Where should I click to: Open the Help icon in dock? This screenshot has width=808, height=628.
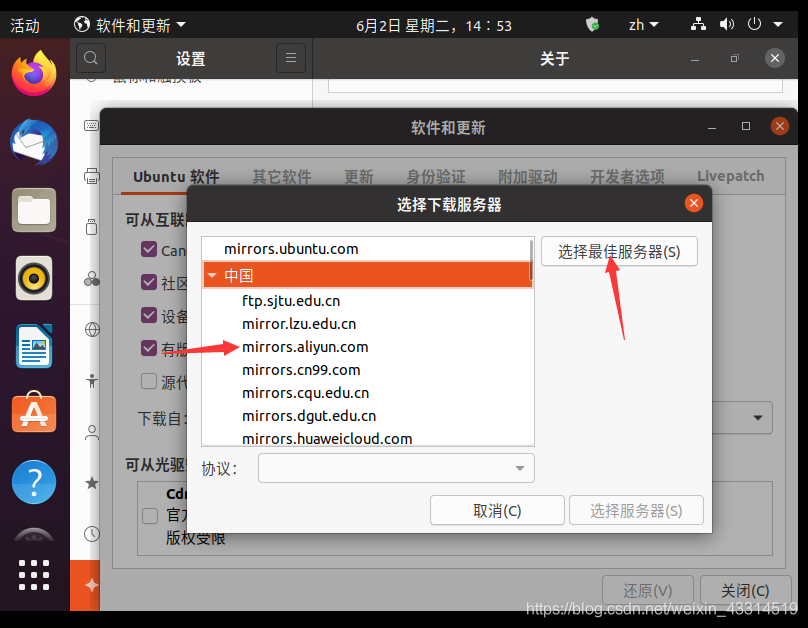pos(34,482)
